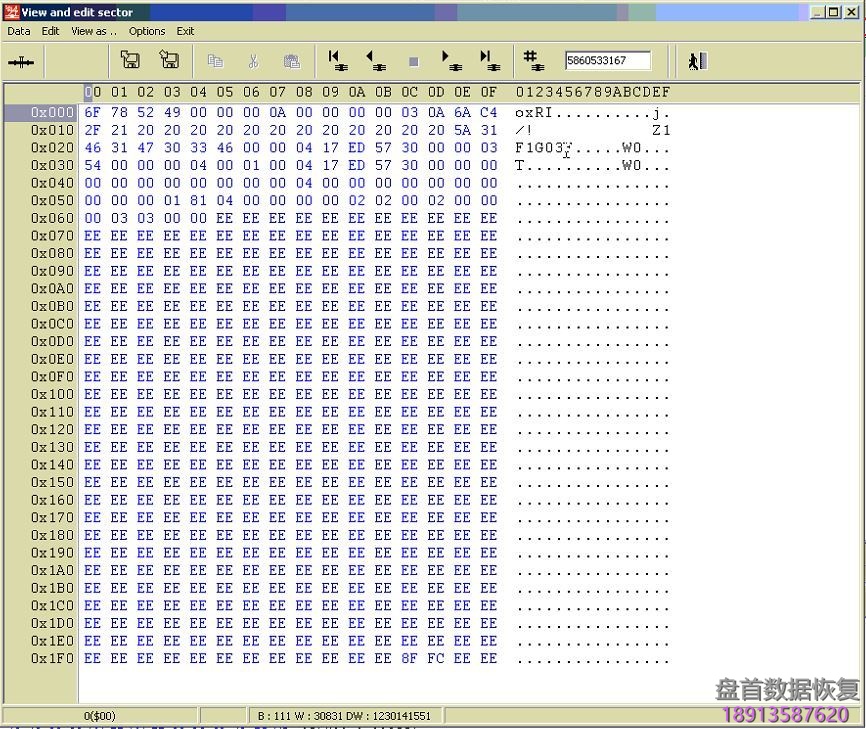Jump to the first sector

(337, 61)
